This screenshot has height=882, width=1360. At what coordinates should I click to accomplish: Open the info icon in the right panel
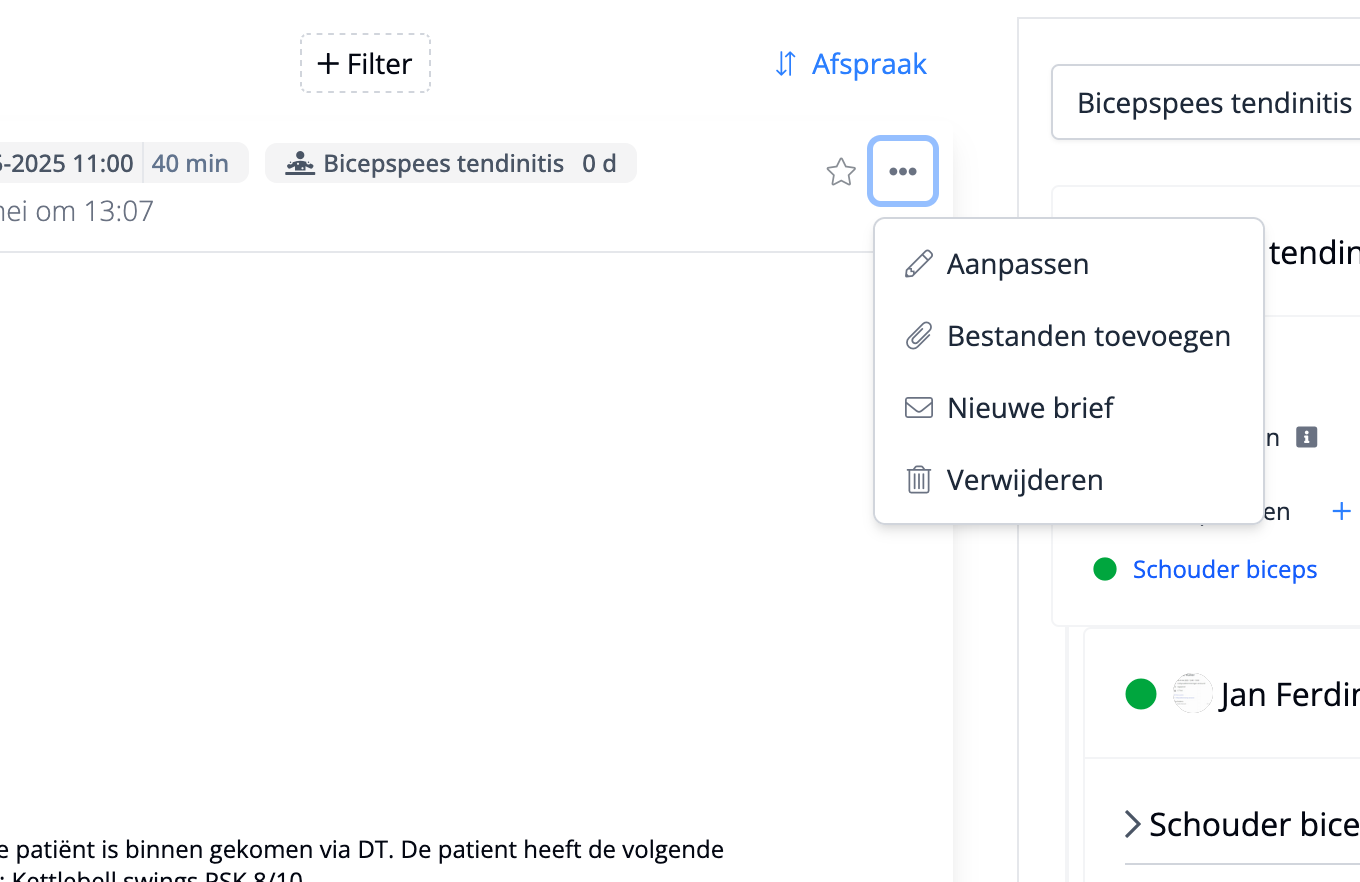click(1308, 436)
